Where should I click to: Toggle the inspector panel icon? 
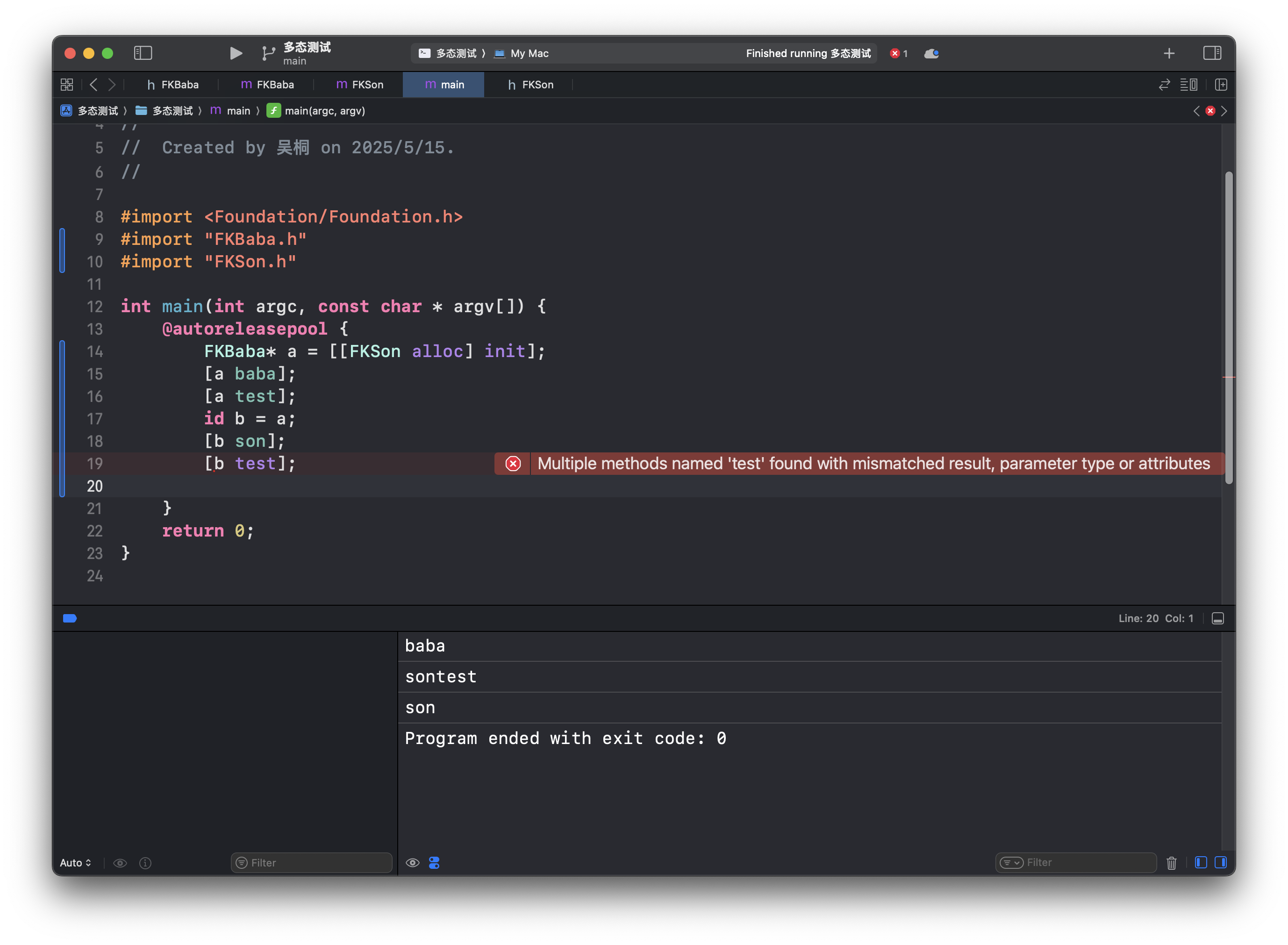[x=1212, y=53]
